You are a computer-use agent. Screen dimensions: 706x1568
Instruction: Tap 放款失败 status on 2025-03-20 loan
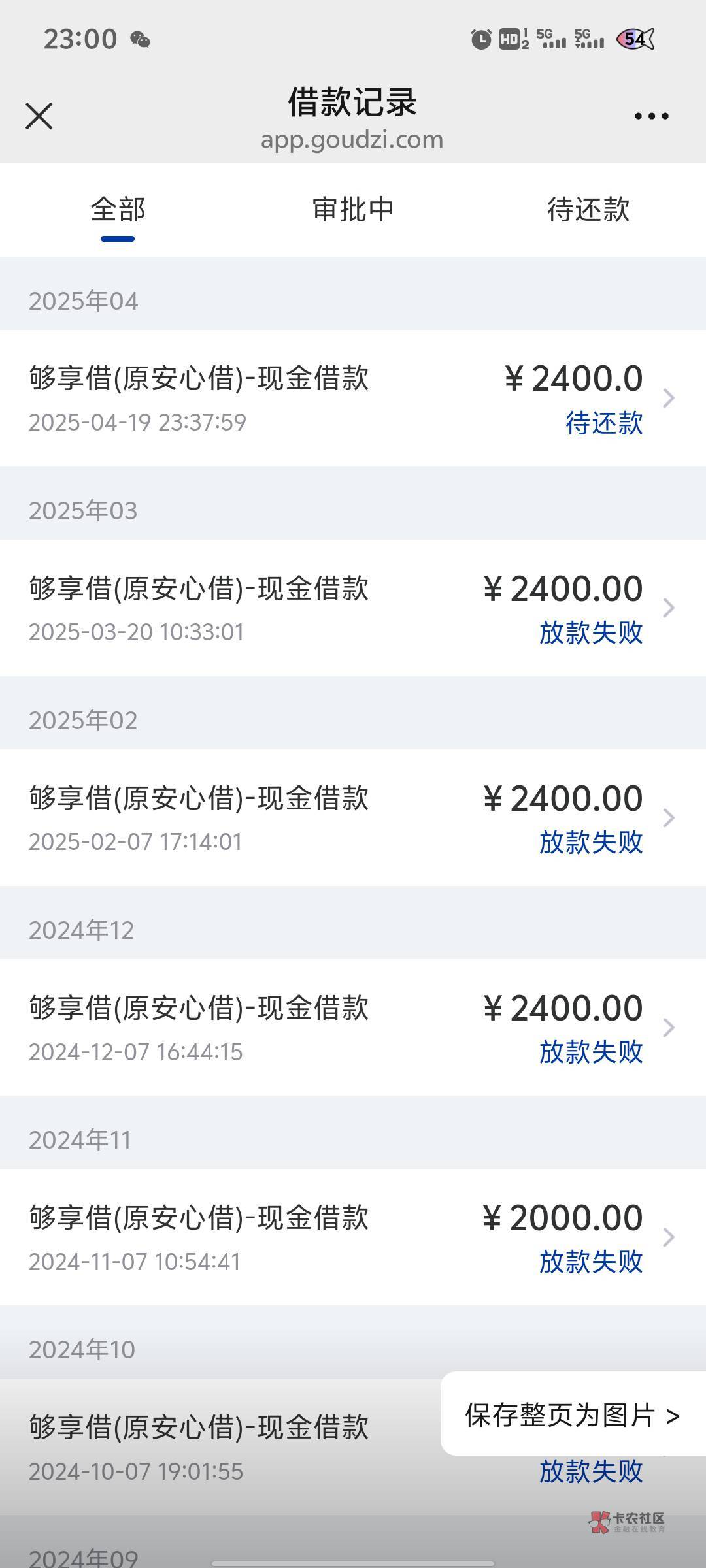pos(591,632)
